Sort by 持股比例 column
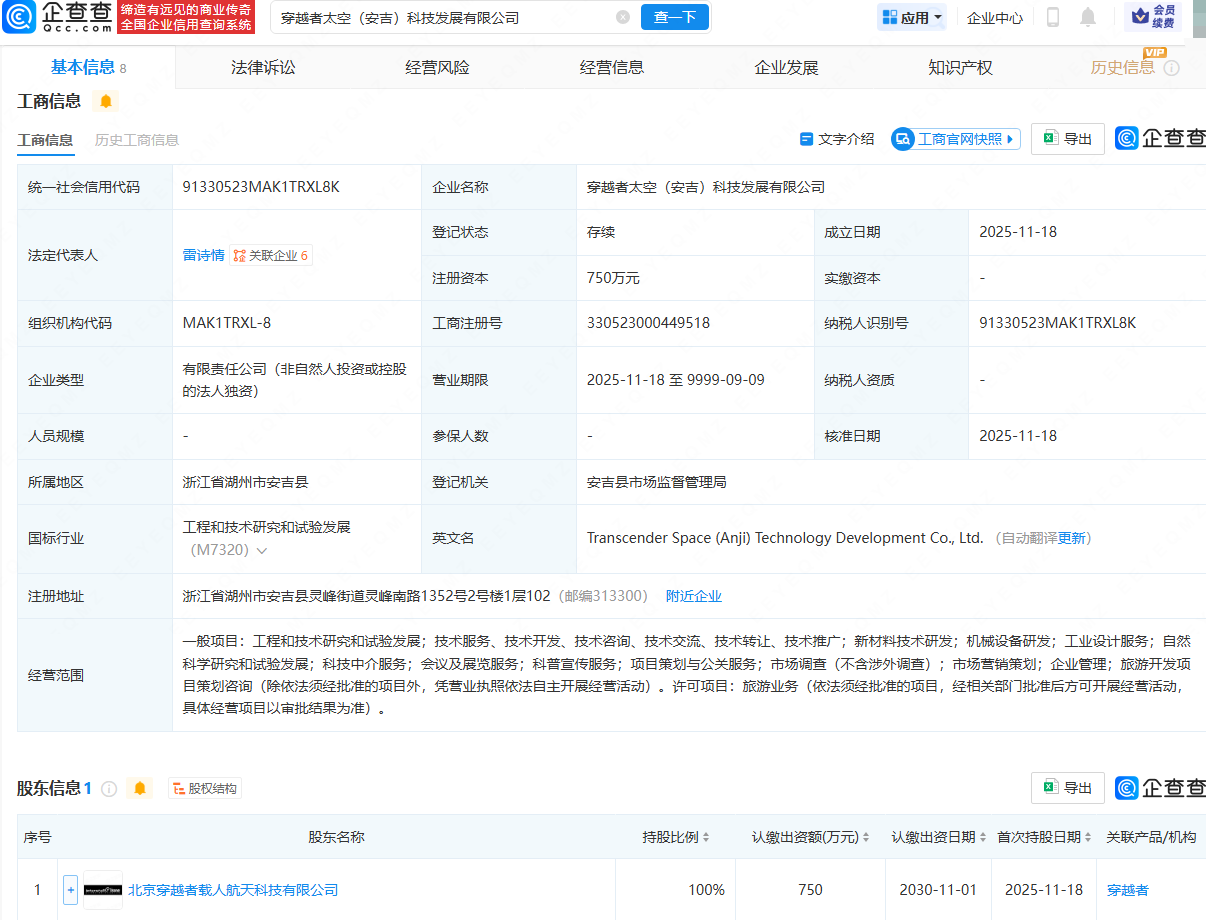 point(676,837)
